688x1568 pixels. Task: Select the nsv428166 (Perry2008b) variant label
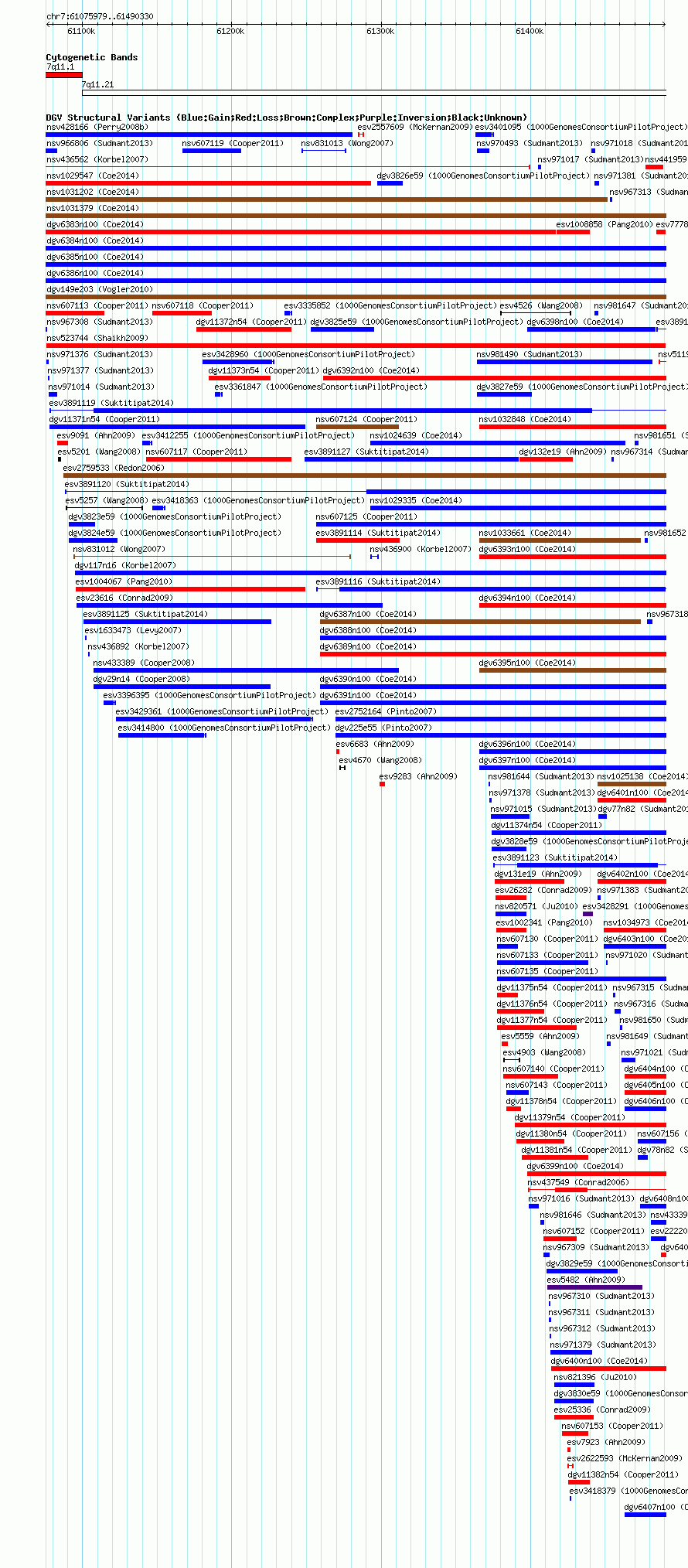(x=97, y=127)
